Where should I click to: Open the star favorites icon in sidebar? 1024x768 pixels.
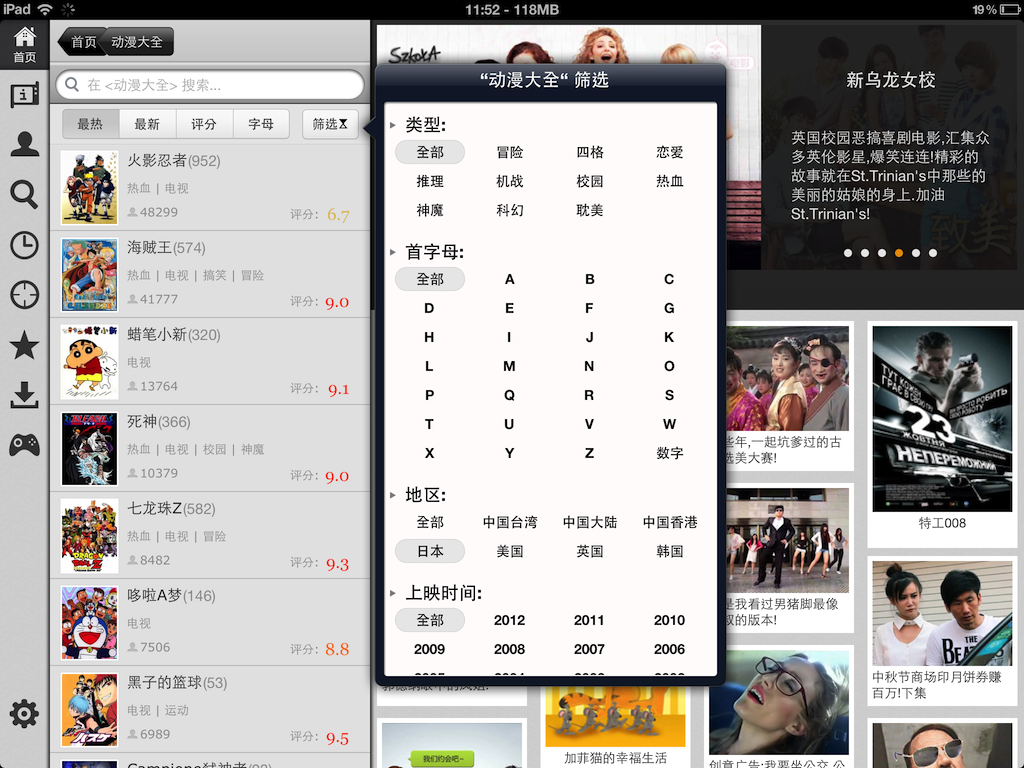[24, 346]
